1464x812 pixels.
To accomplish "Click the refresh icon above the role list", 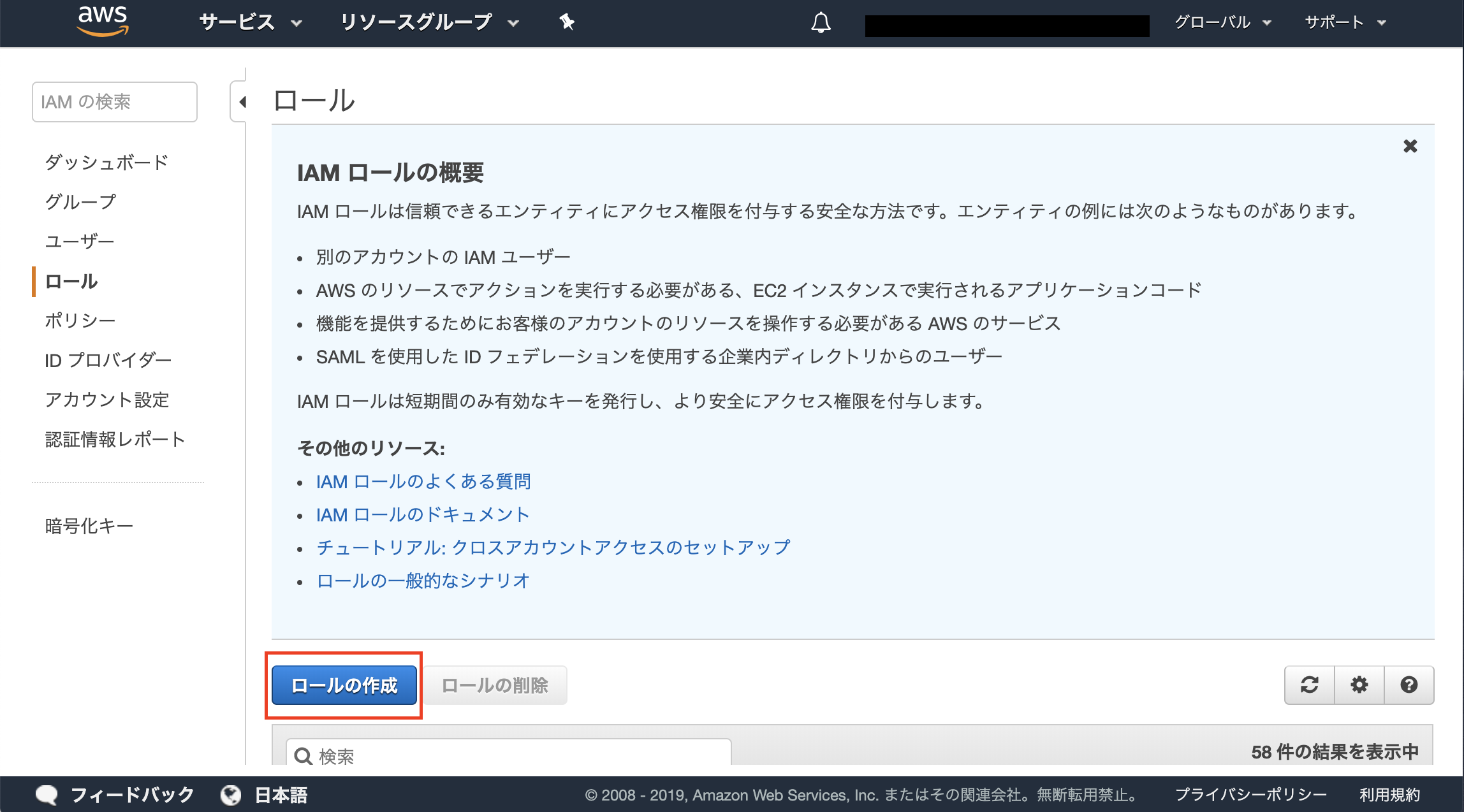I will [x=1308, y=685].
